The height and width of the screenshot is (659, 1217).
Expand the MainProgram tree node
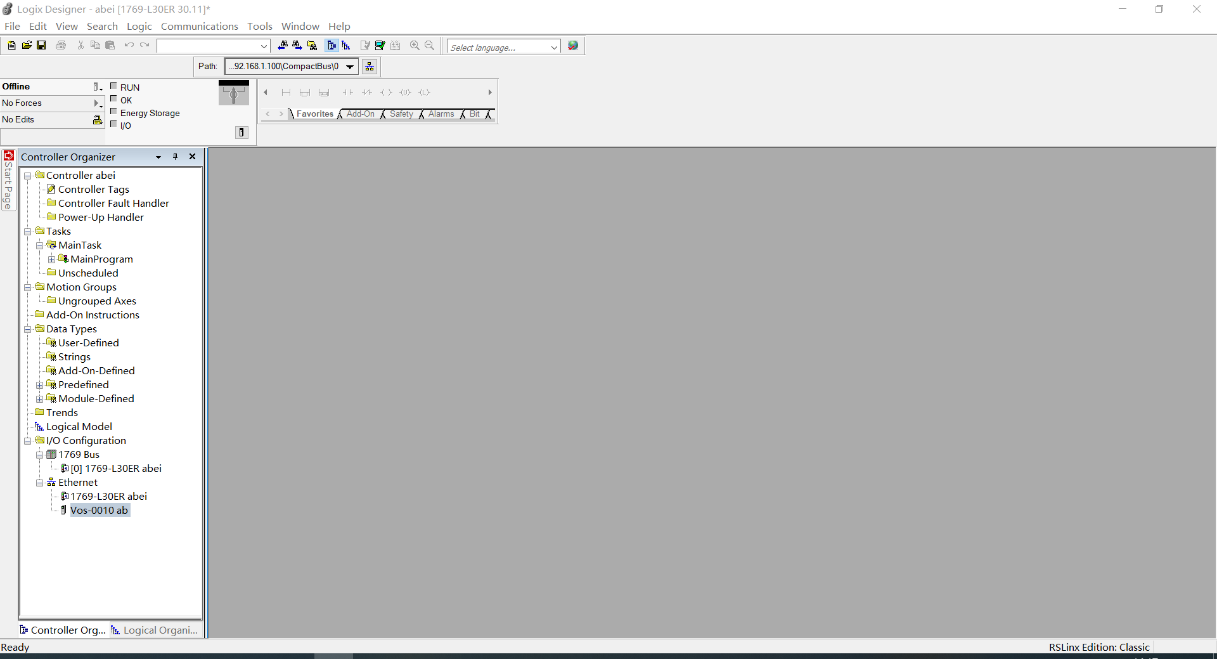51,259
